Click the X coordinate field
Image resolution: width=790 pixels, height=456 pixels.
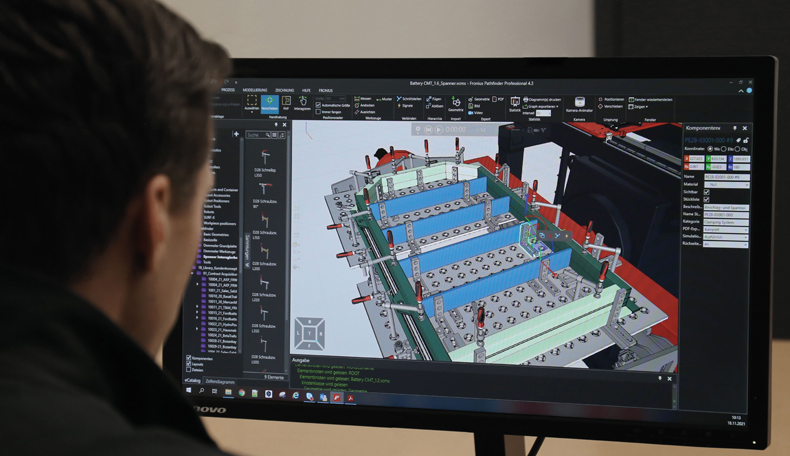coord(694,159)
